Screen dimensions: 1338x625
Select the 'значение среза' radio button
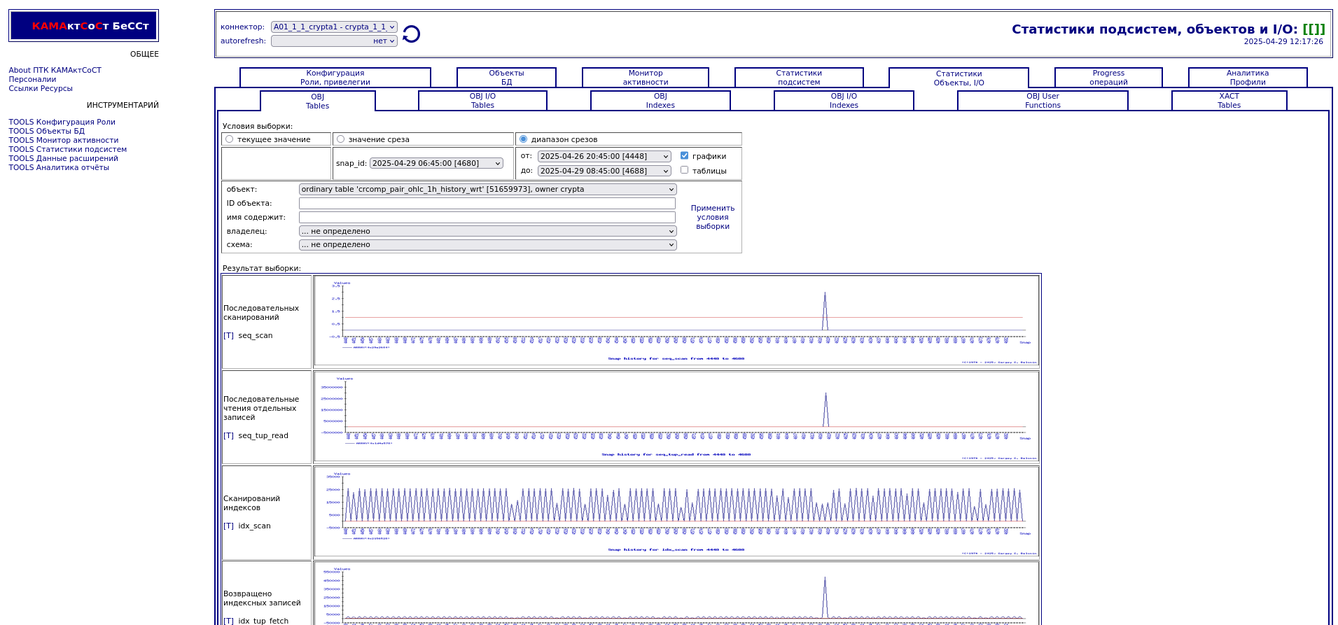(x=341, y=139)
